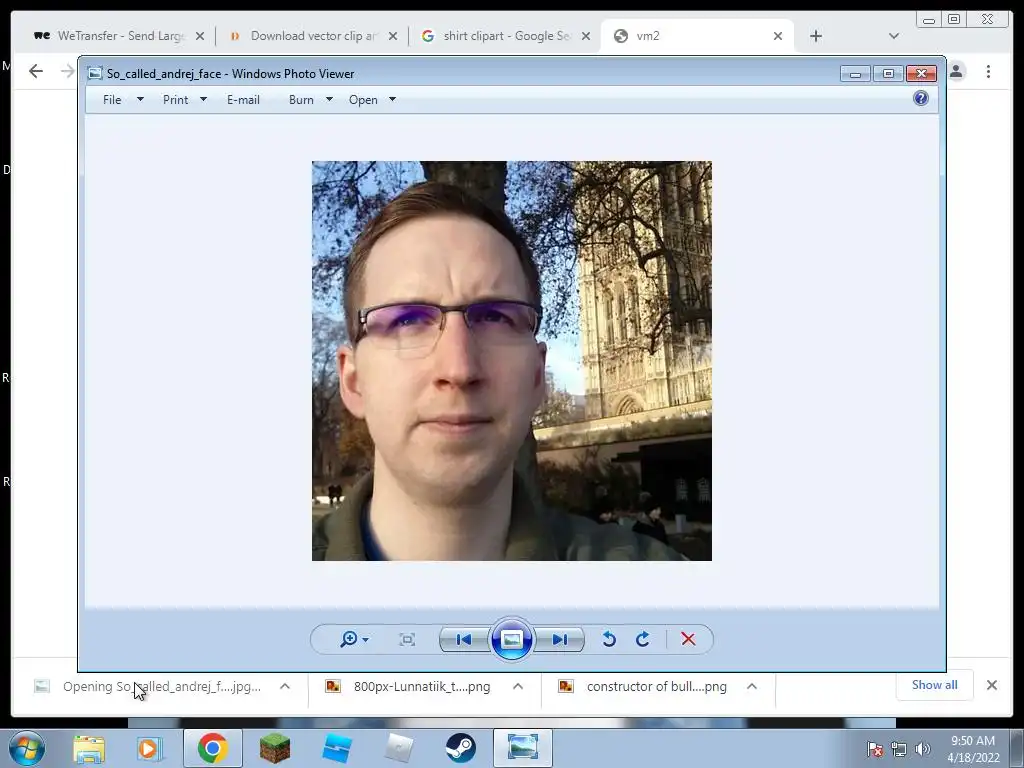Expand the Burn dropdown arrow

pos(329,99)
